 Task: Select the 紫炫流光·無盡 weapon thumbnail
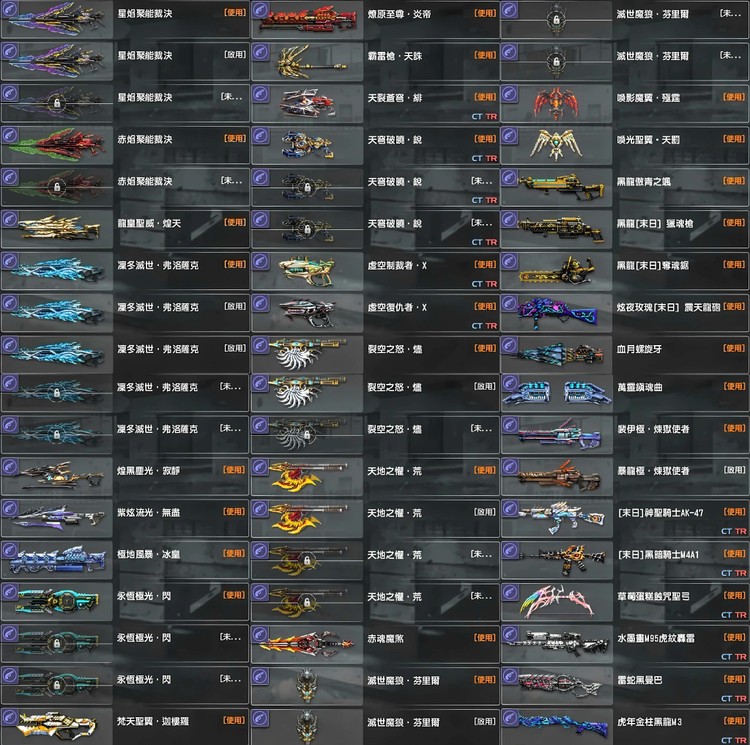click(x=58, y=518)
